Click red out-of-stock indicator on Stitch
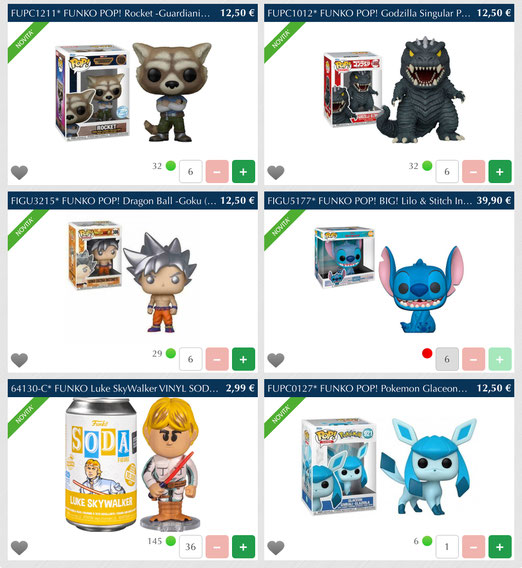 coord(427,353)
